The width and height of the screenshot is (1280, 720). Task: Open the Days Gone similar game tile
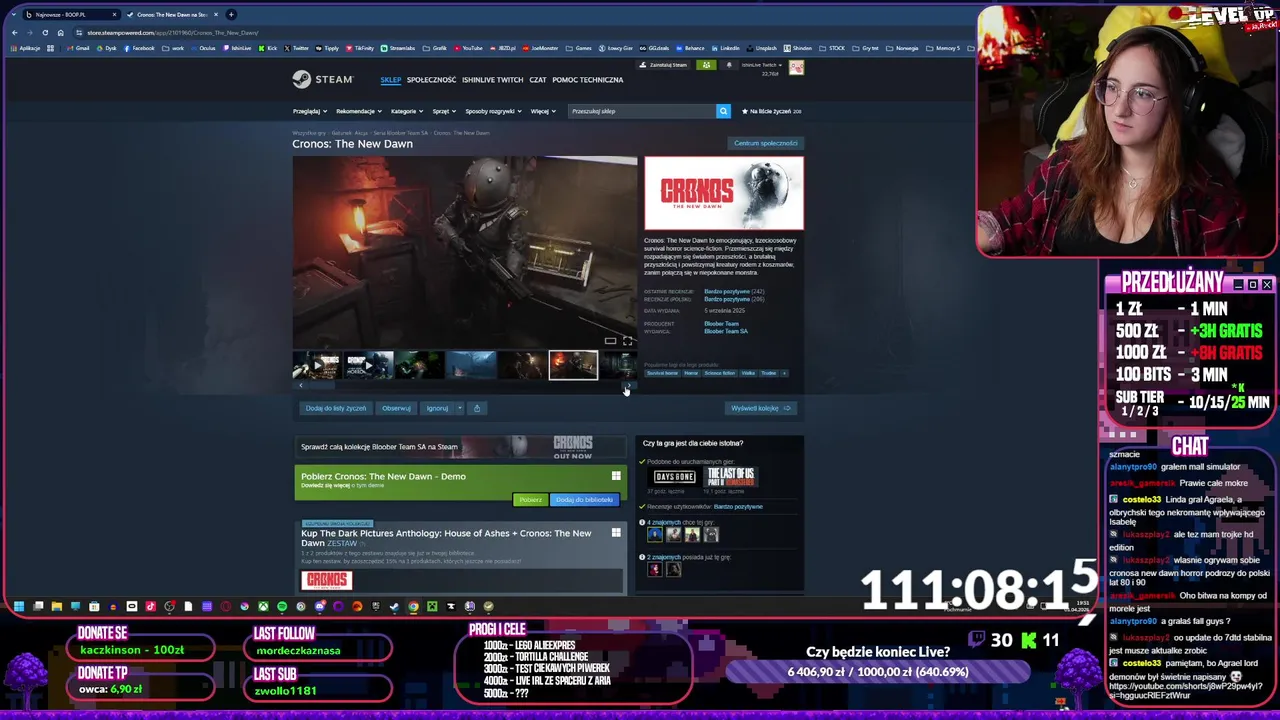point(674,477)
